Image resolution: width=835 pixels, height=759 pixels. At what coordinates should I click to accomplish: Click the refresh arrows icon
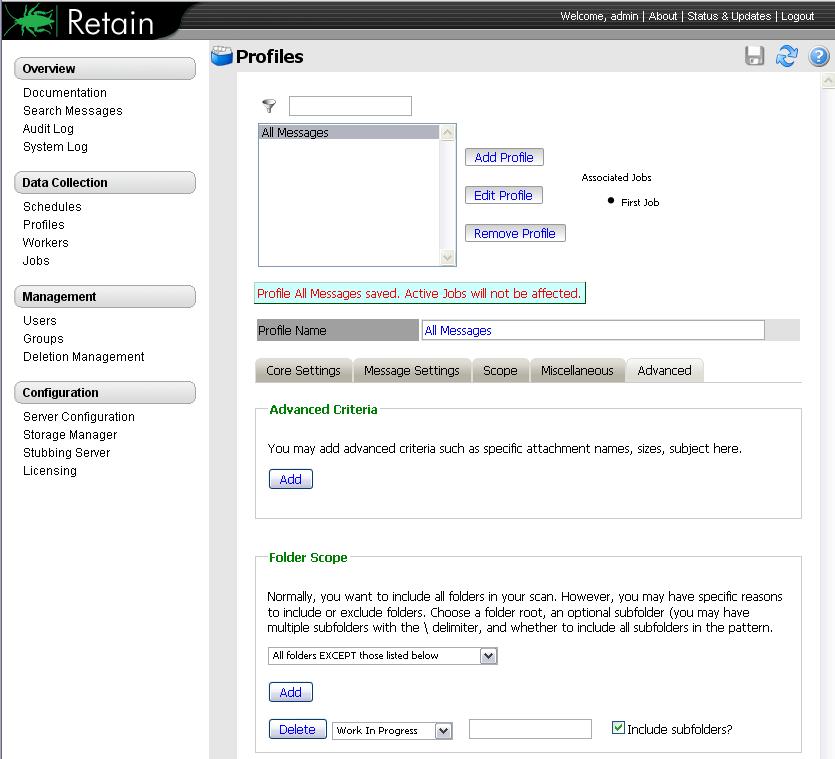[x=787, y=56]
